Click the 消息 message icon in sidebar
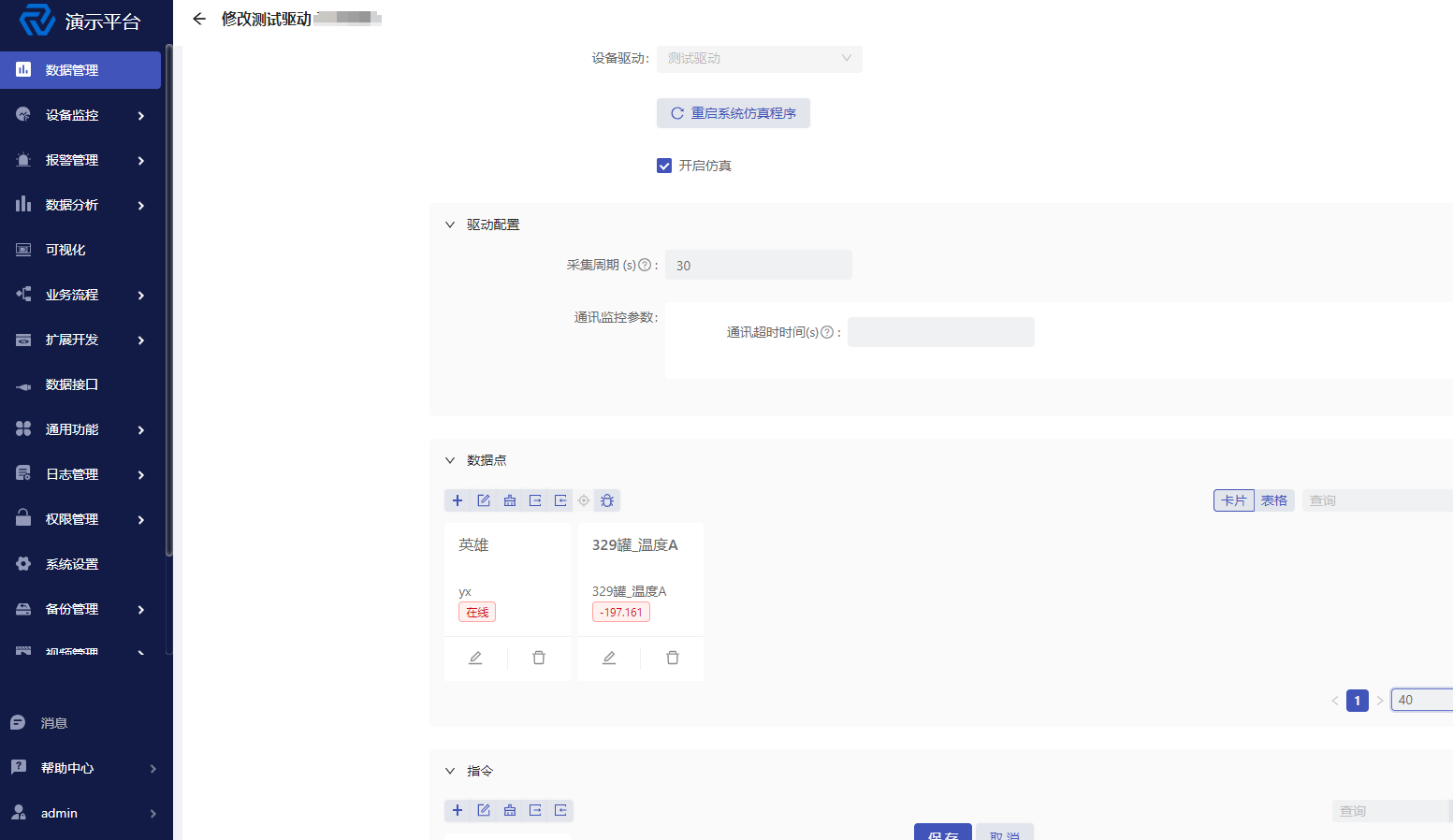The image size is (1453, 840). pos(18,722)
